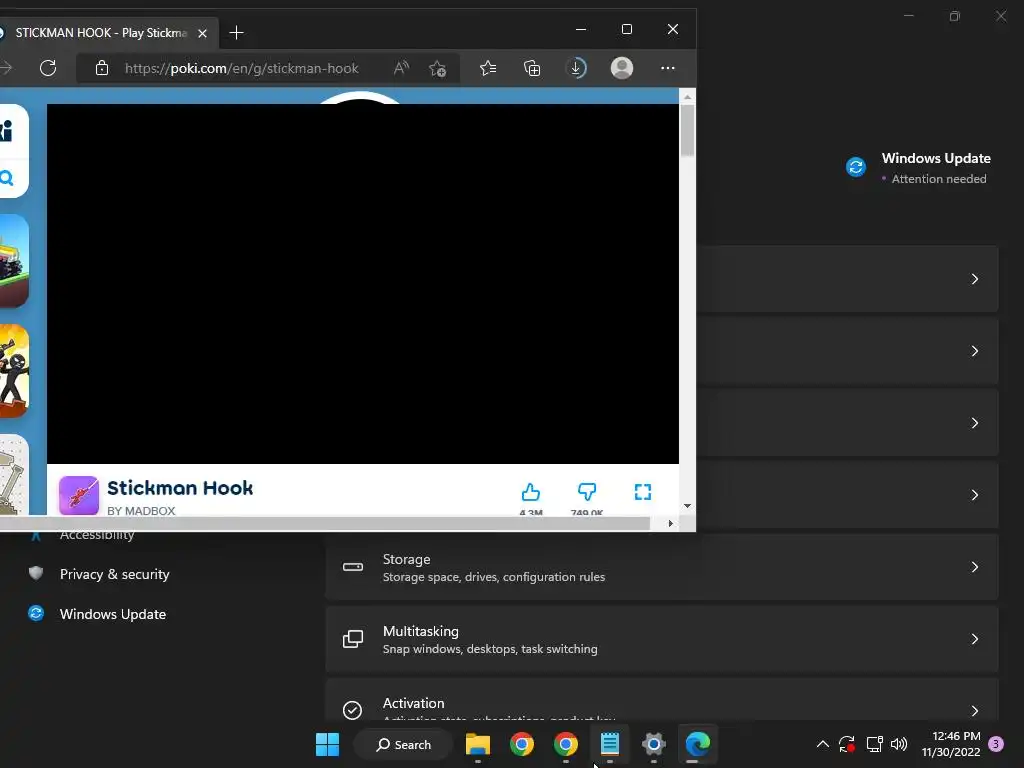Open Edge Settings and more menu
Image resolution: width=1024 pixels, height=768 pixels.
(x=667, y=68)
